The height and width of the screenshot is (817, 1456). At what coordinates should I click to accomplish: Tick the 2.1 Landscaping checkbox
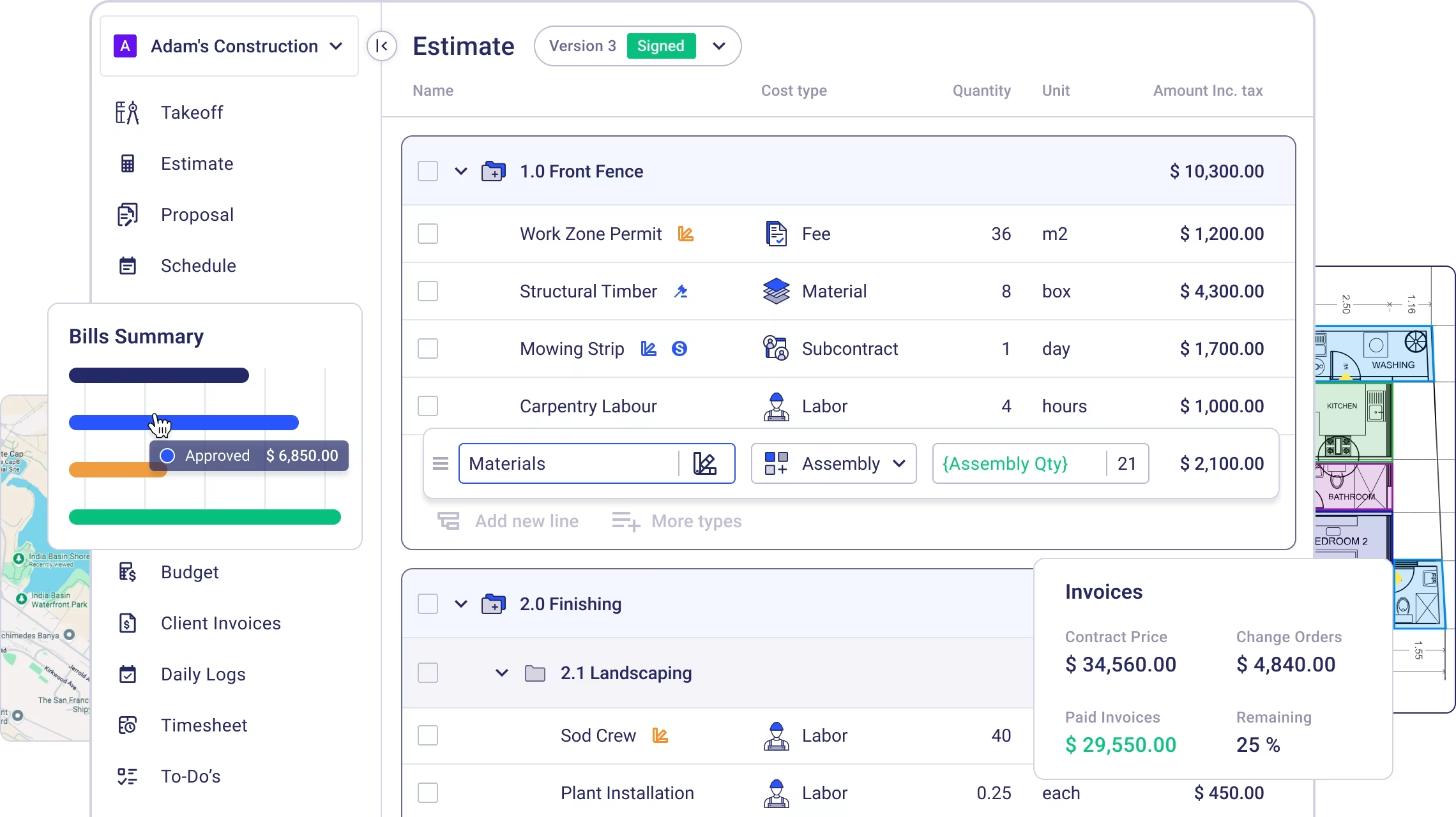[428, 673]
